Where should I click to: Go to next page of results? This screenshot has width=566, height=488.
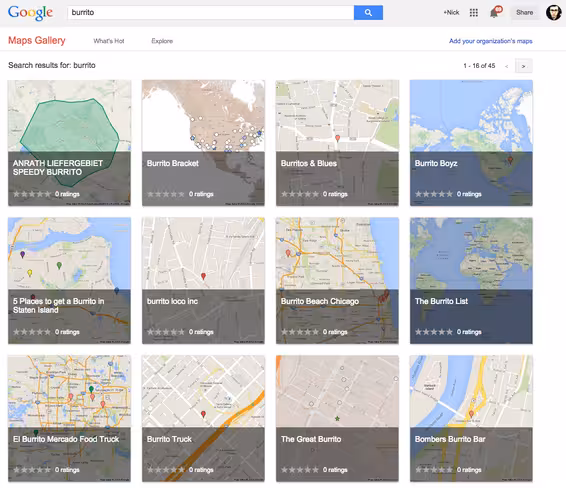coord(523,66)
